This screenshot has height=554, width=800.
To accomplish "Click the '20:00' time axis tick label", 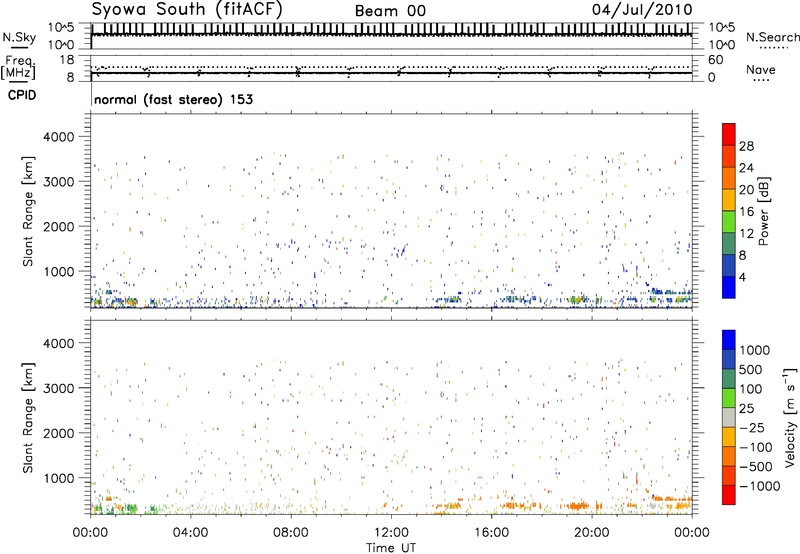I will pos(592,533).
